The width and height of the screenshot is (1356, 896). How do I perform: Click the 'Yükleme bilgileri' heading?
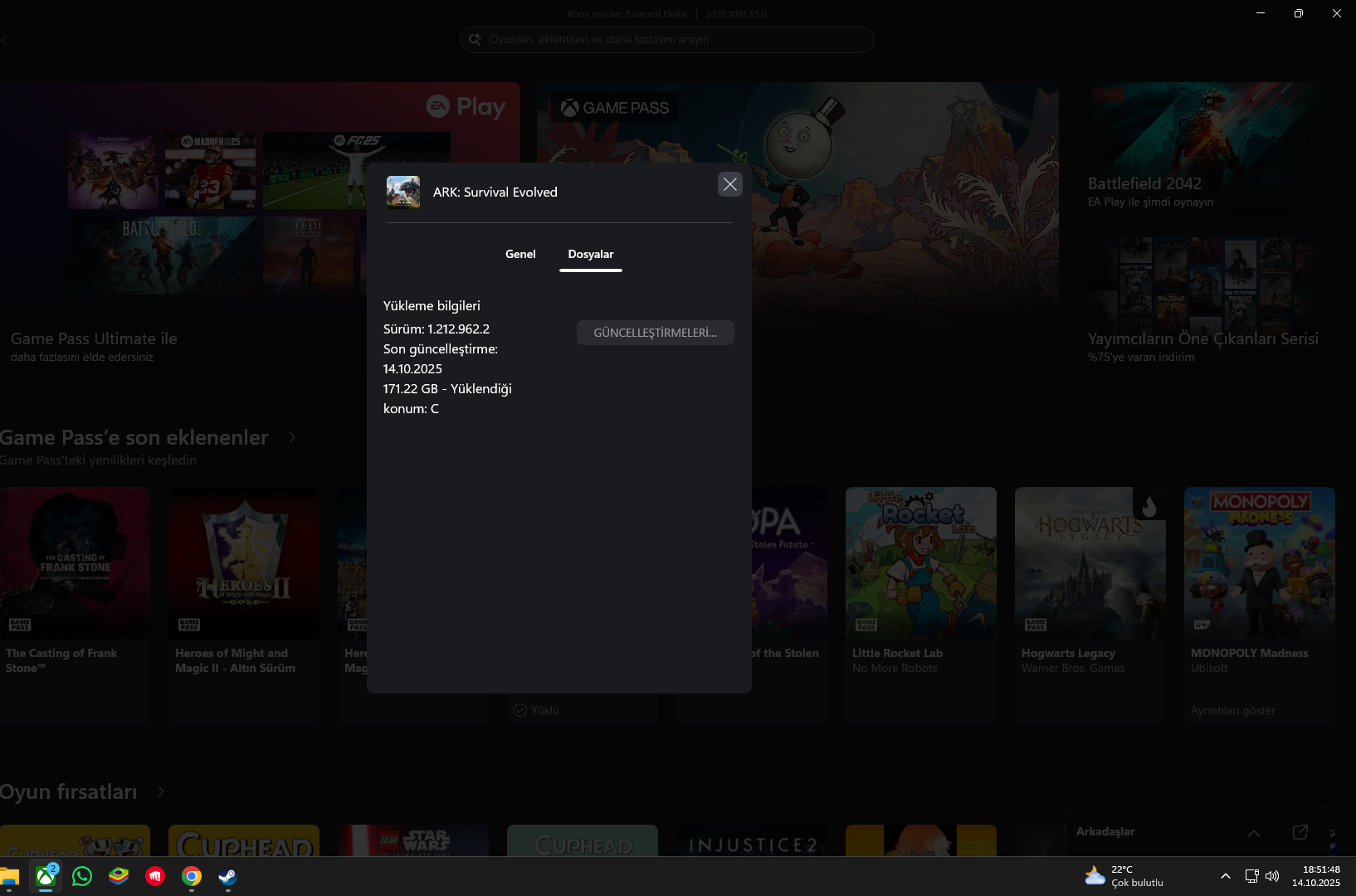(x=432, y=305)
